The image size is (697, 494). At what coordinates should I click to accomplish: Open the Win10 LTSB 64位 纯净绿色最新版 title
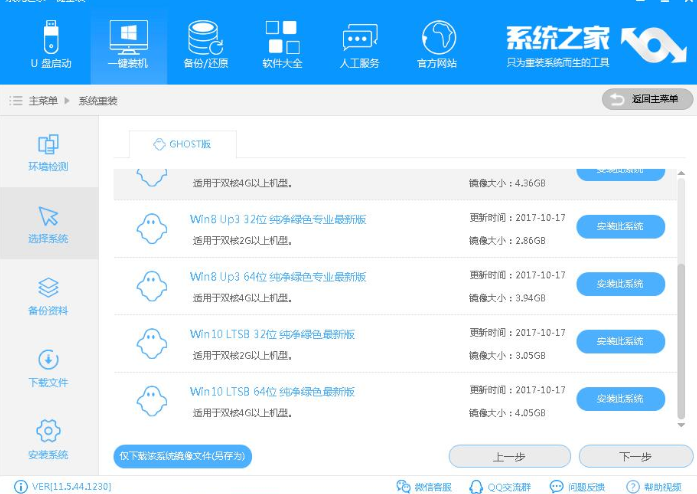272,391
